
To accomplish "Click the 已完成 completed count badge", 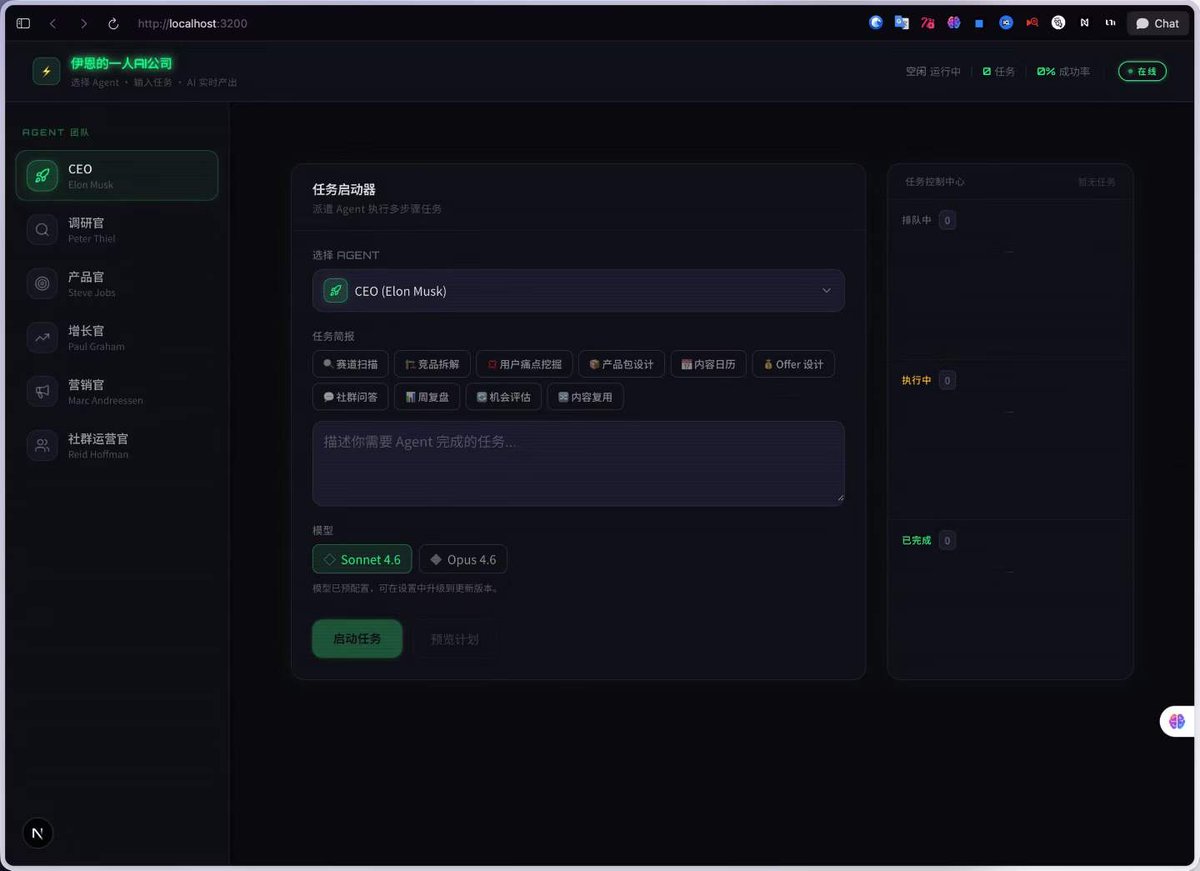I will [x=947, y=540].
